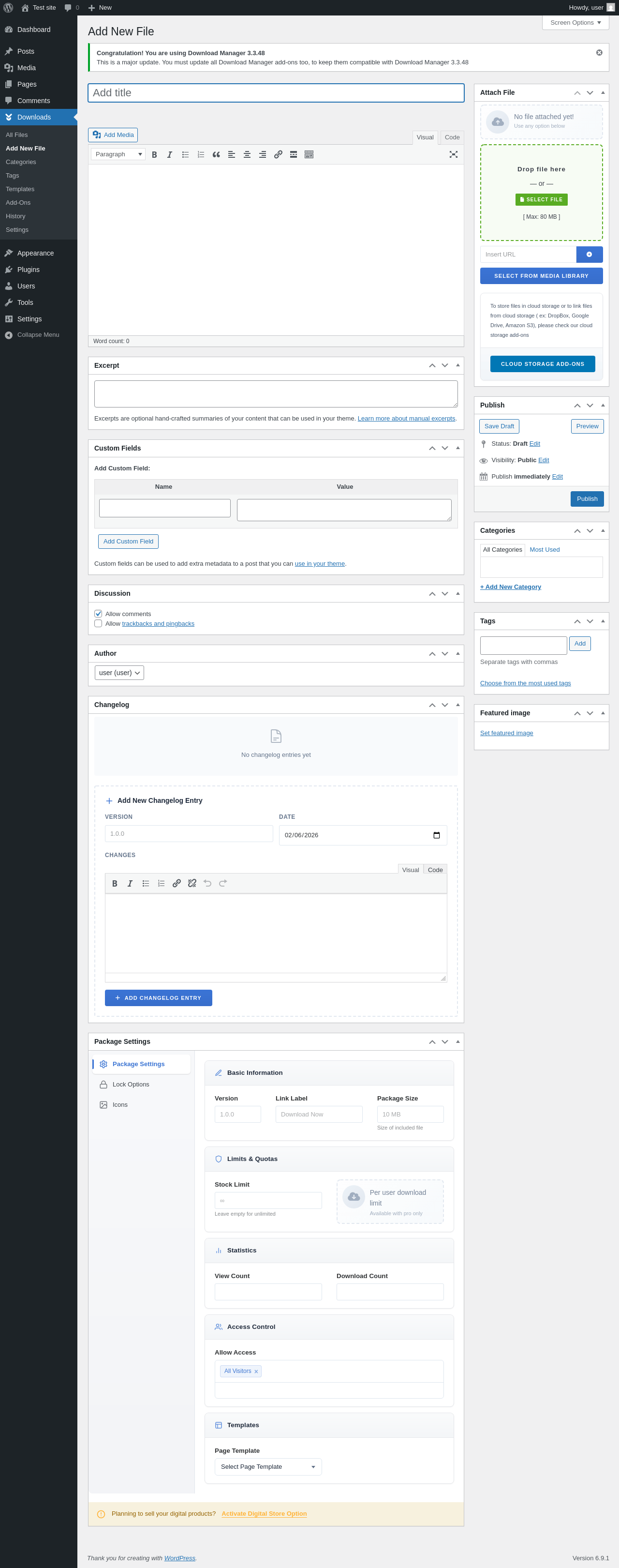Insert blockquote in main editor
This screenshot has height=1568, width=619.
[216, 154]
